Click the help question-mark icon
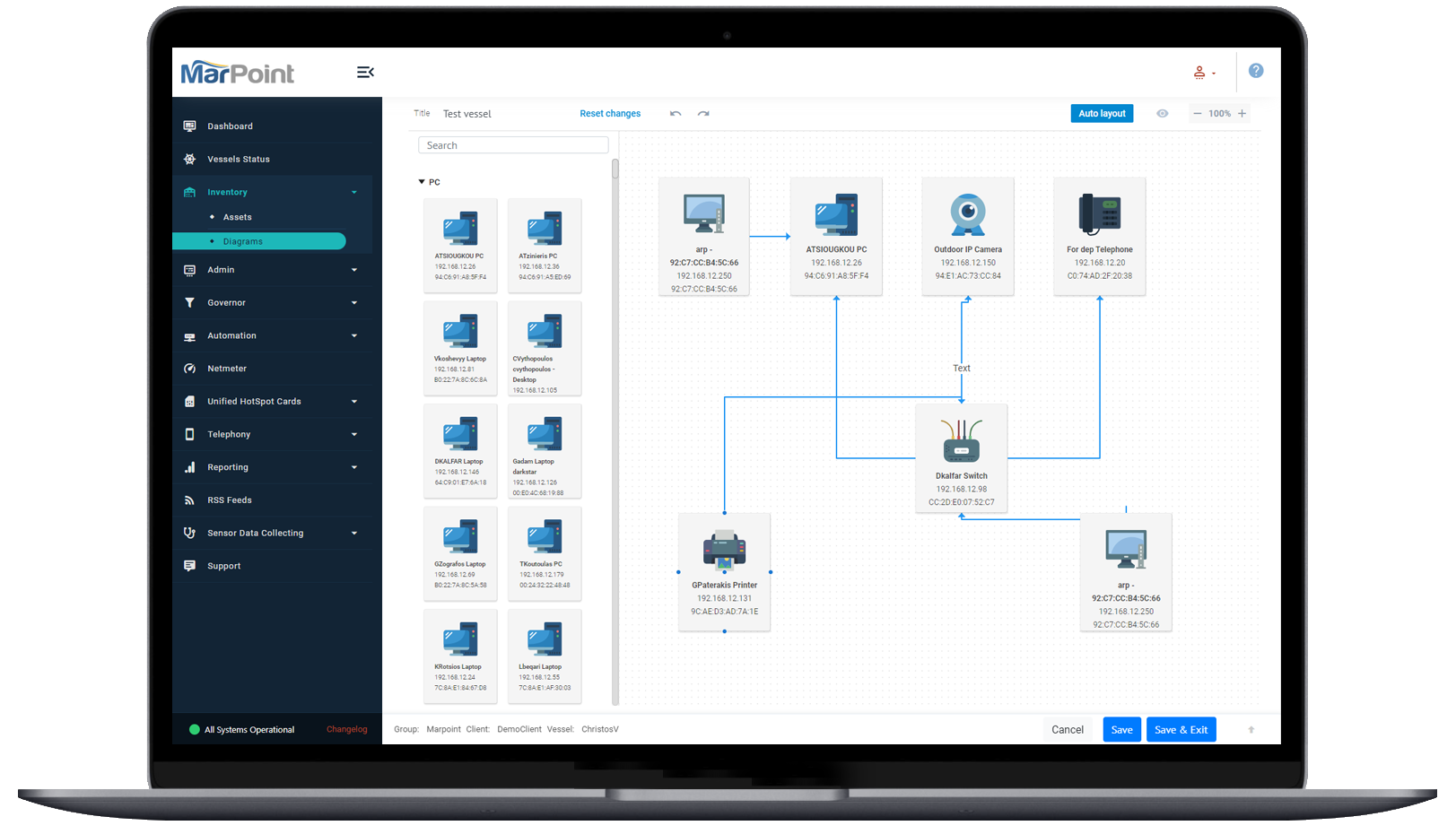Screen dimensions: 1456x834 pos(1256,71)
